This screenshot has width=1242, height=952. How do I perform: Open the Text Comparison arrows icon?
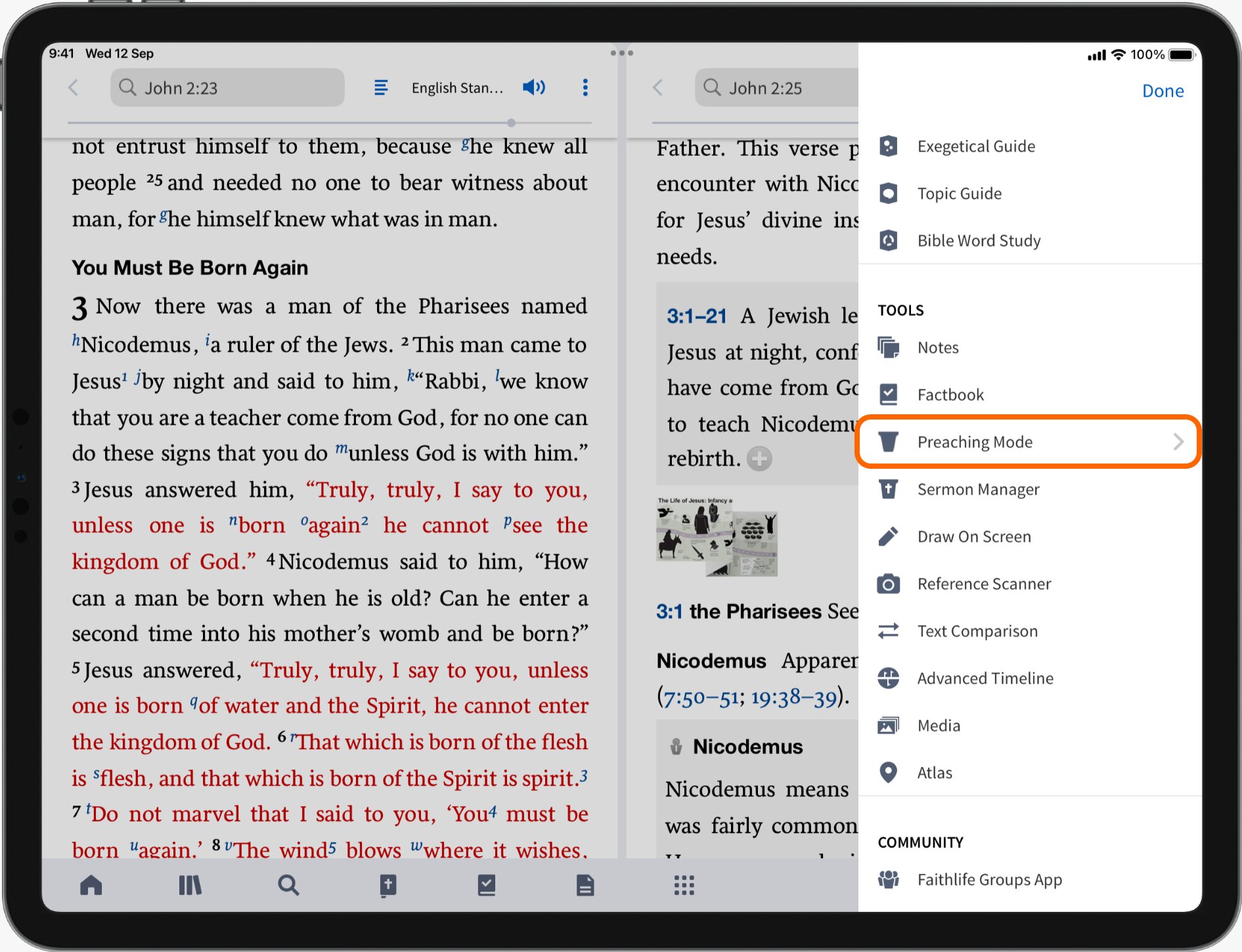click(889, 631)
